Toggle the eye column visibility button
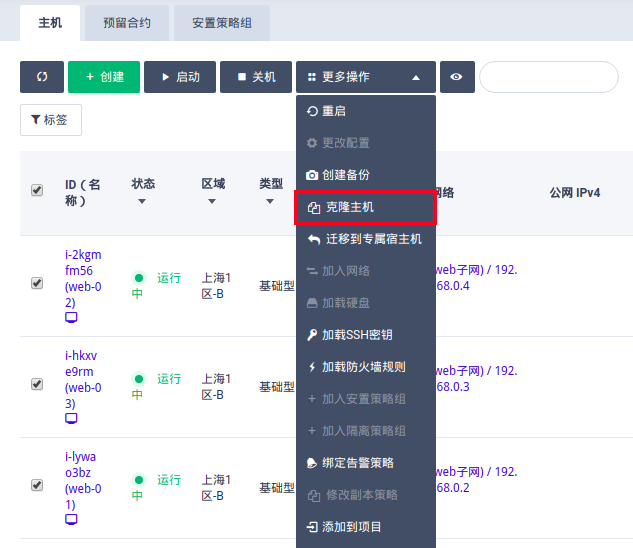Image resolution: width=633 pixels, height=548 pixels. pos(457,77)
